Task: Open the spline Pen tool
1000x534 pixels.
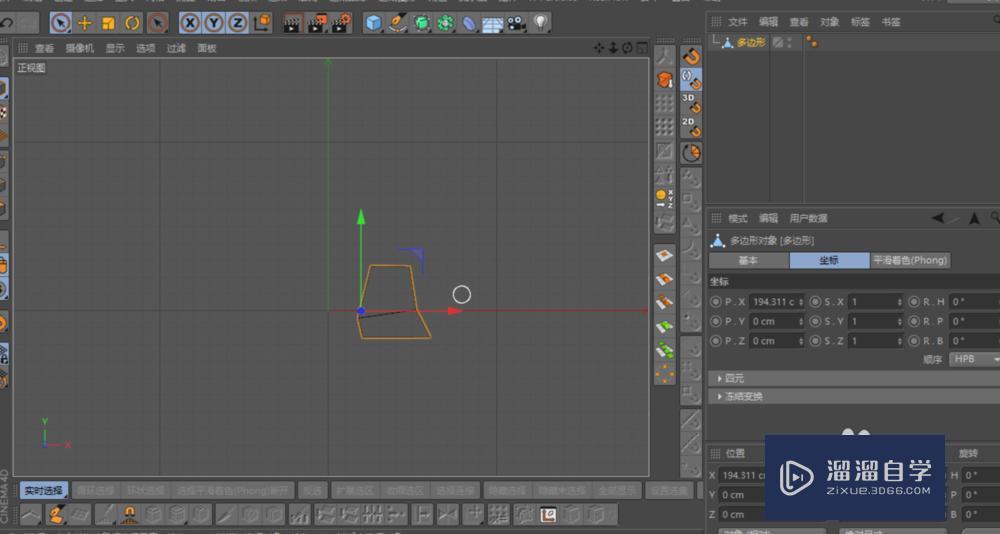Action: 397,24
